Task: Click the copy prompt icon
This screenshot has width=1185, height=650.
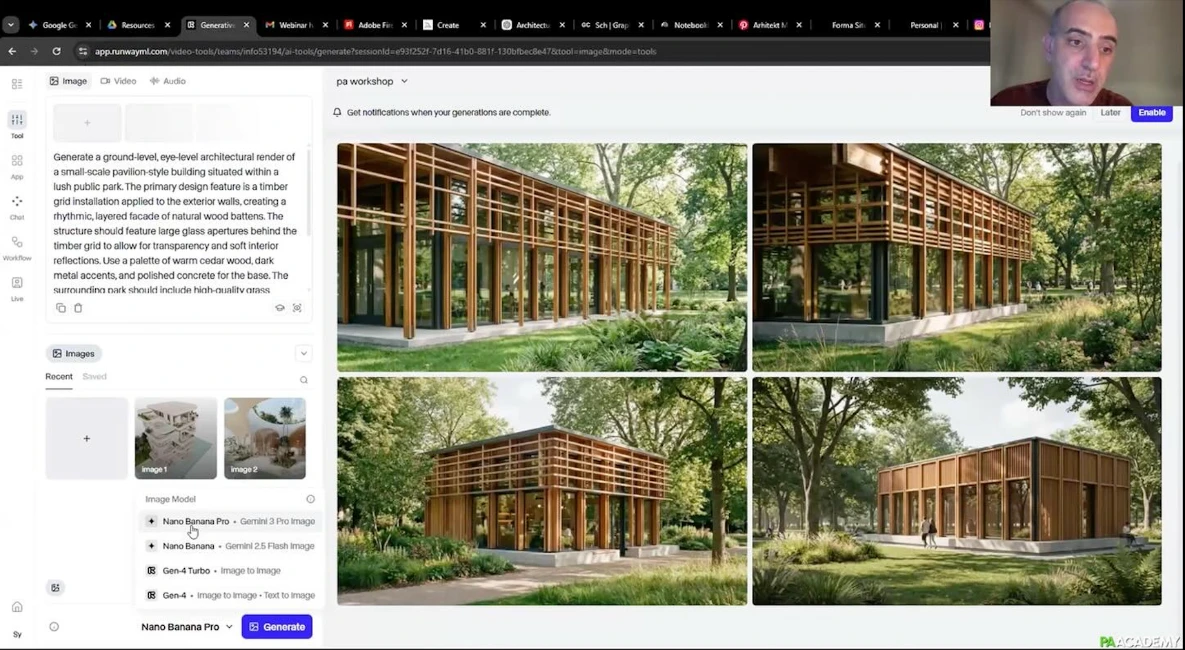Action: [x=61, y=308]
